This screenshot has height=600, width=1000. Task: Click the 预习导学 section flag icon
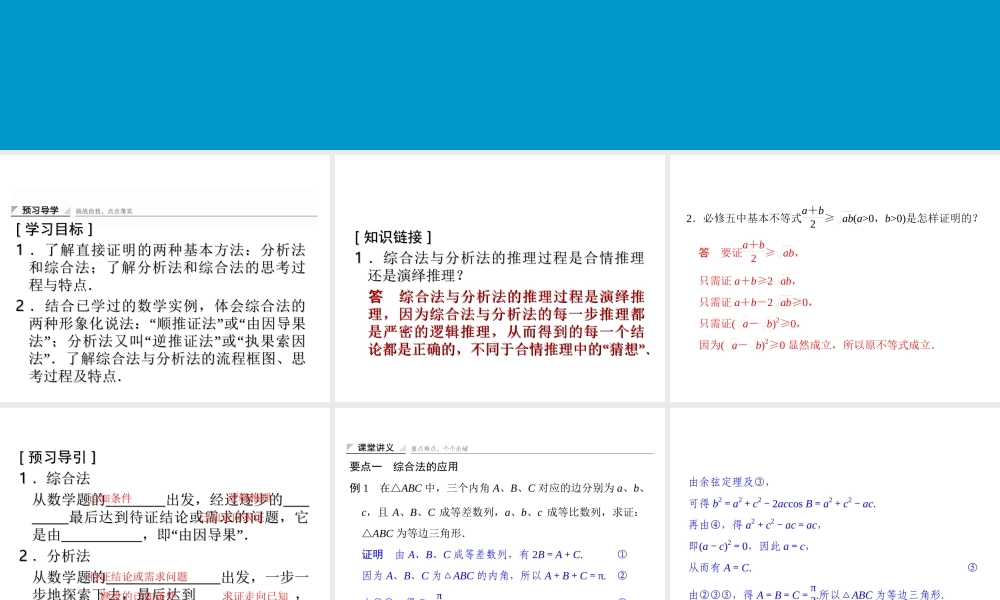point(16,209)
